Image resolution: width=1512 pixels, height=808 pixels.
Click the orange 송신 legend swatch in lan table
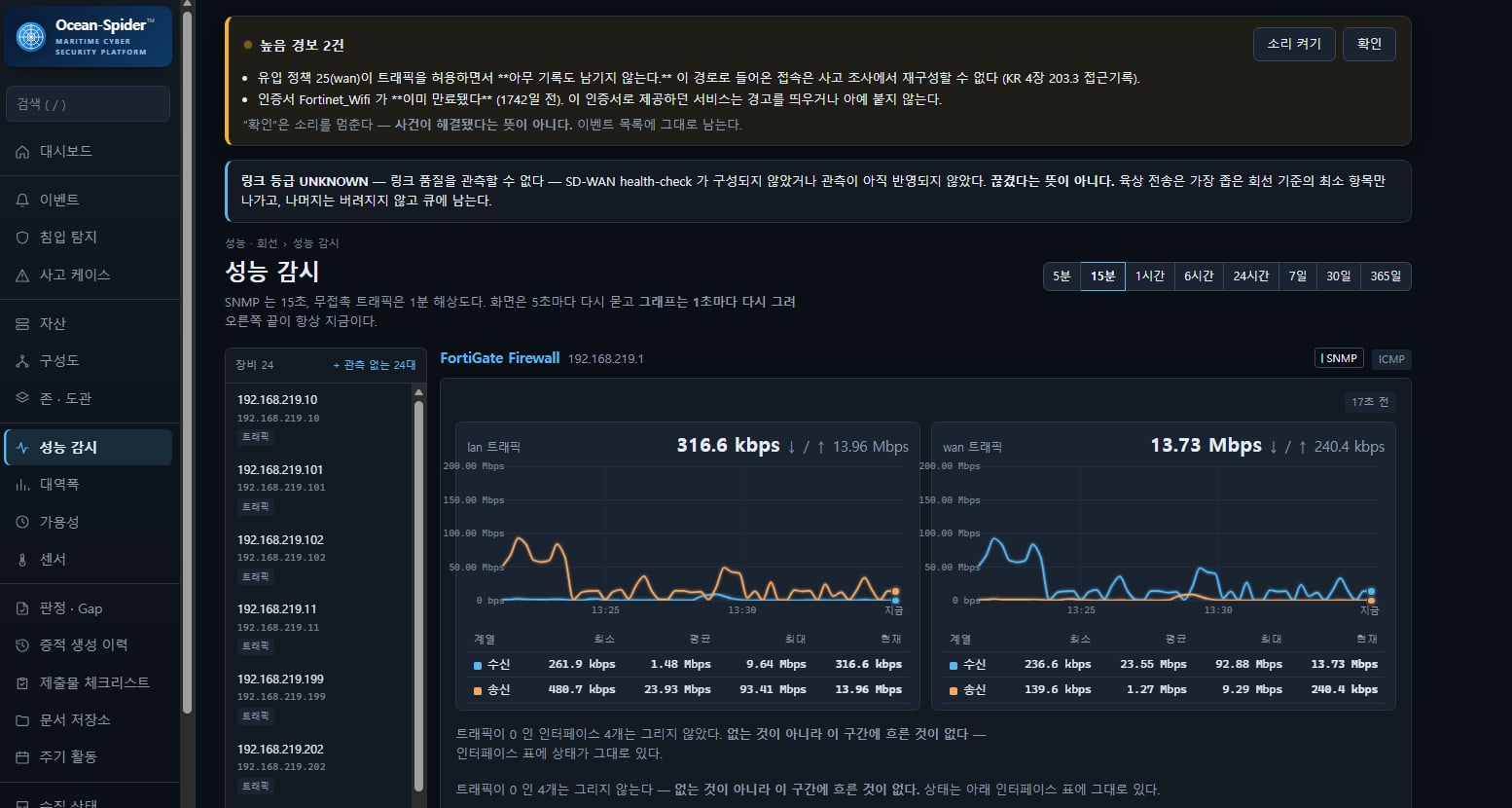[x=478, y=691]
